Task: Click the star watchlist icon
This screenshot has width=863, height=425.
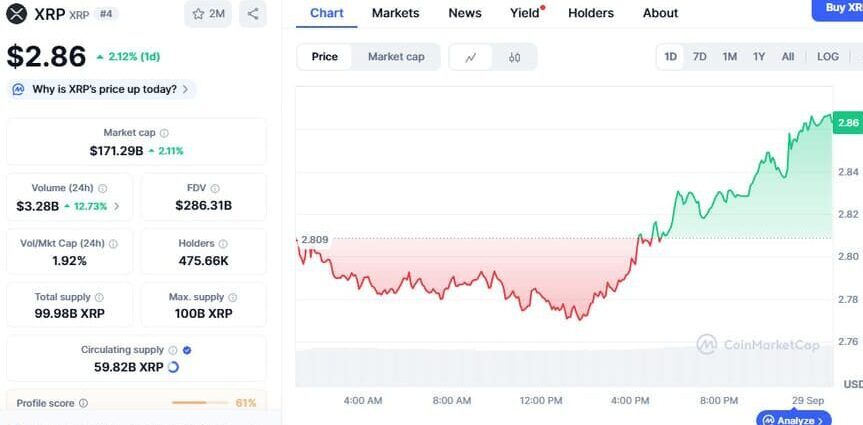Action: tap(199, 14)
